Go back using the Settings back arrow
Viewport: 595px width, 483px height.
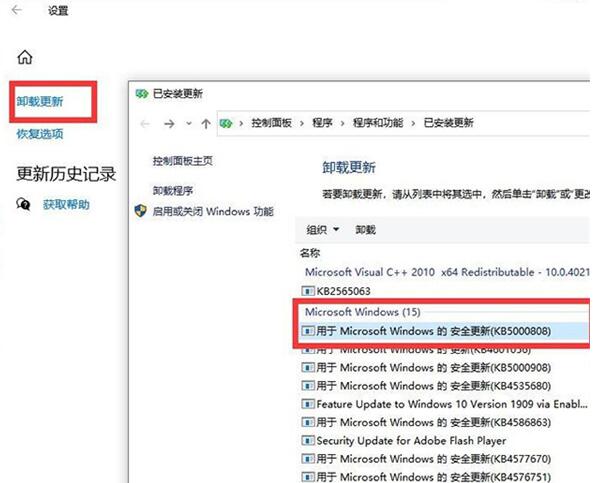point(16,10)
